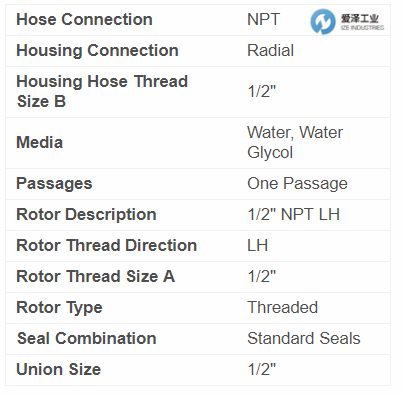
Task: Select the LH thread direction value
Action: point(258,245)
